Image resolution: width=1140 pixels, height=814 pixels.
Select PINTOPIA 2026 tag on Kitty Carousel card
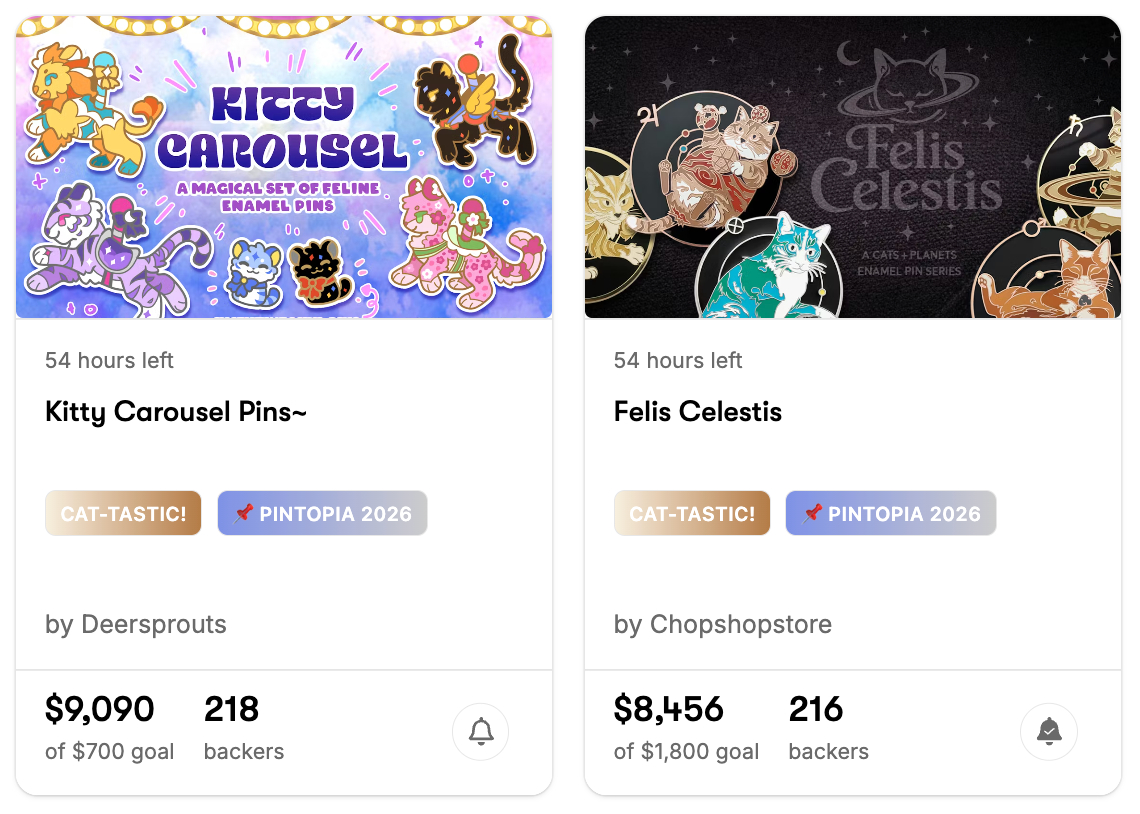322,514
